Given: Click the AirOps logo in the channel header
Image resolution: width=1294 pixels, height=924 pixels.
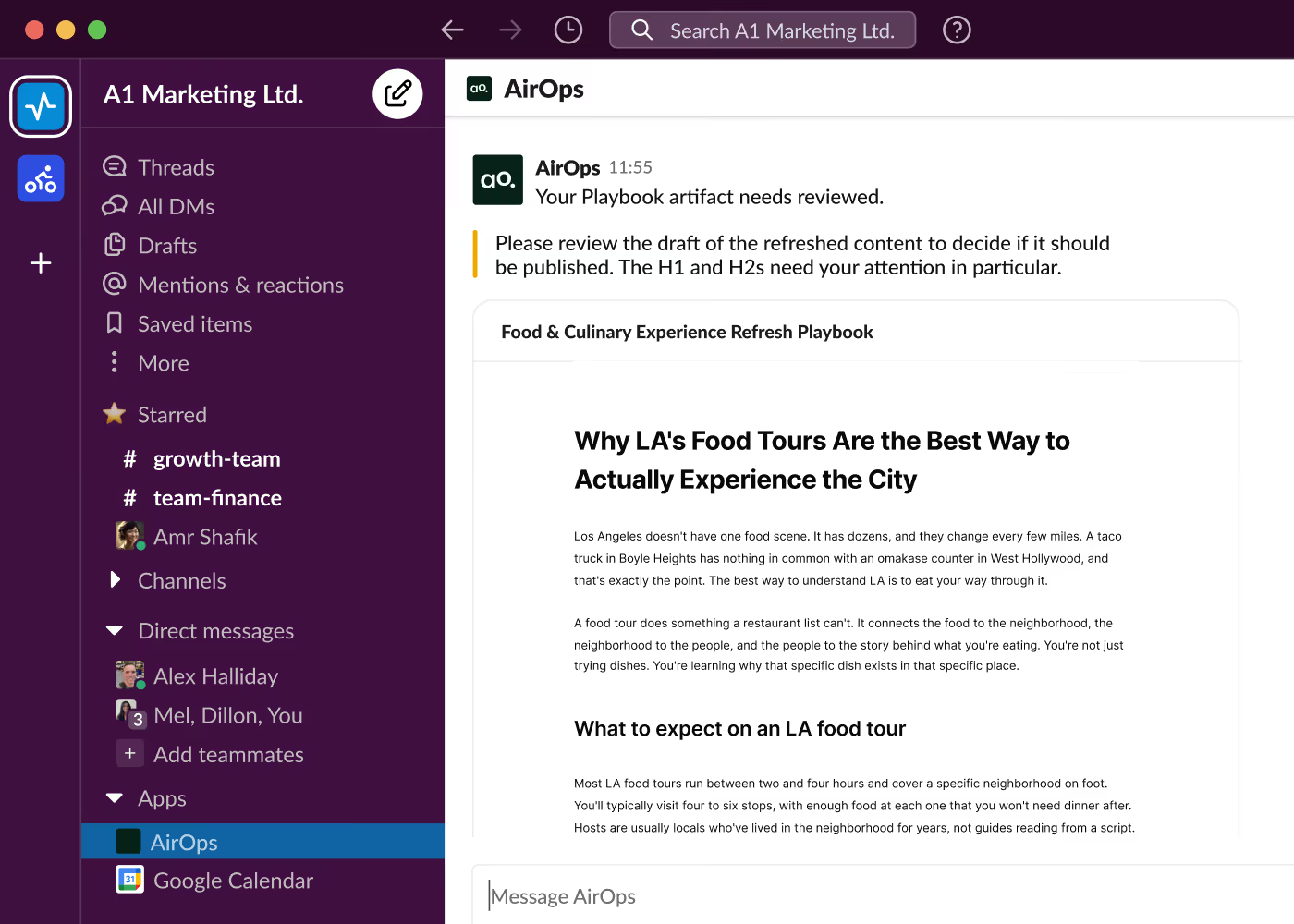Looking at the screenshot, I should tap(479, 89).
